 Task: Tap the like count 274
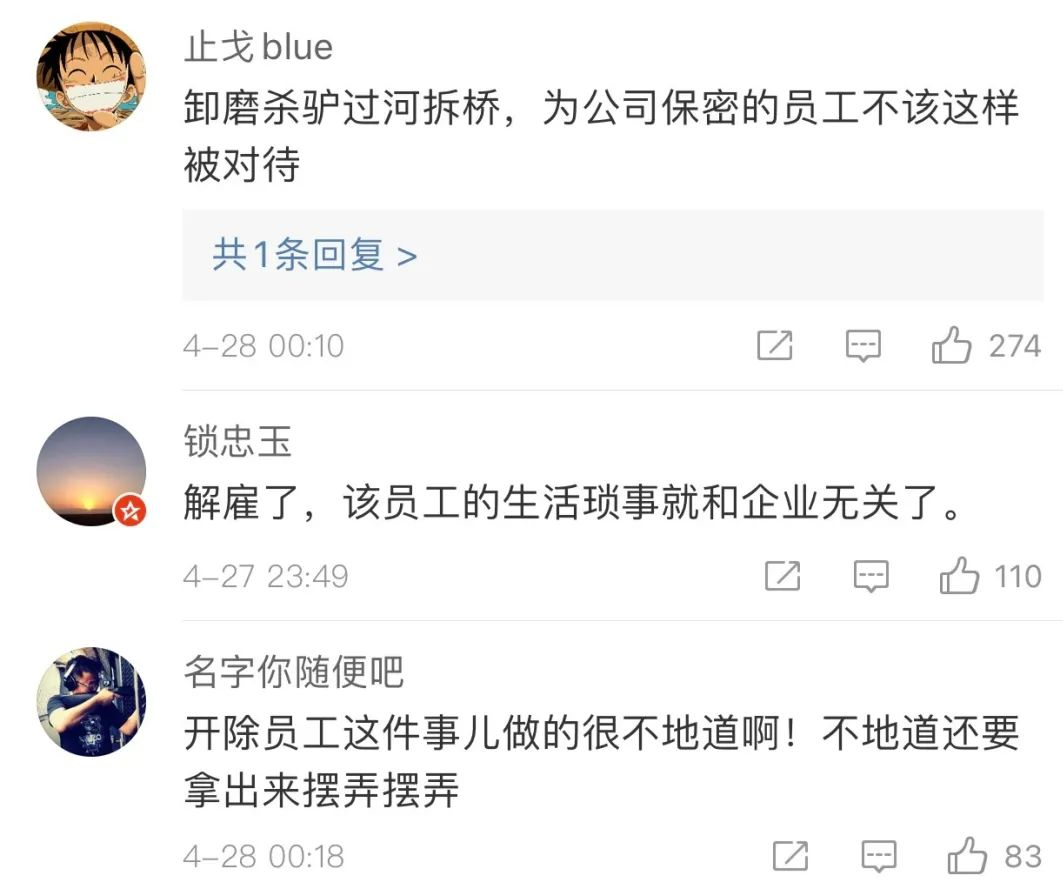[x=1014, y=346]
